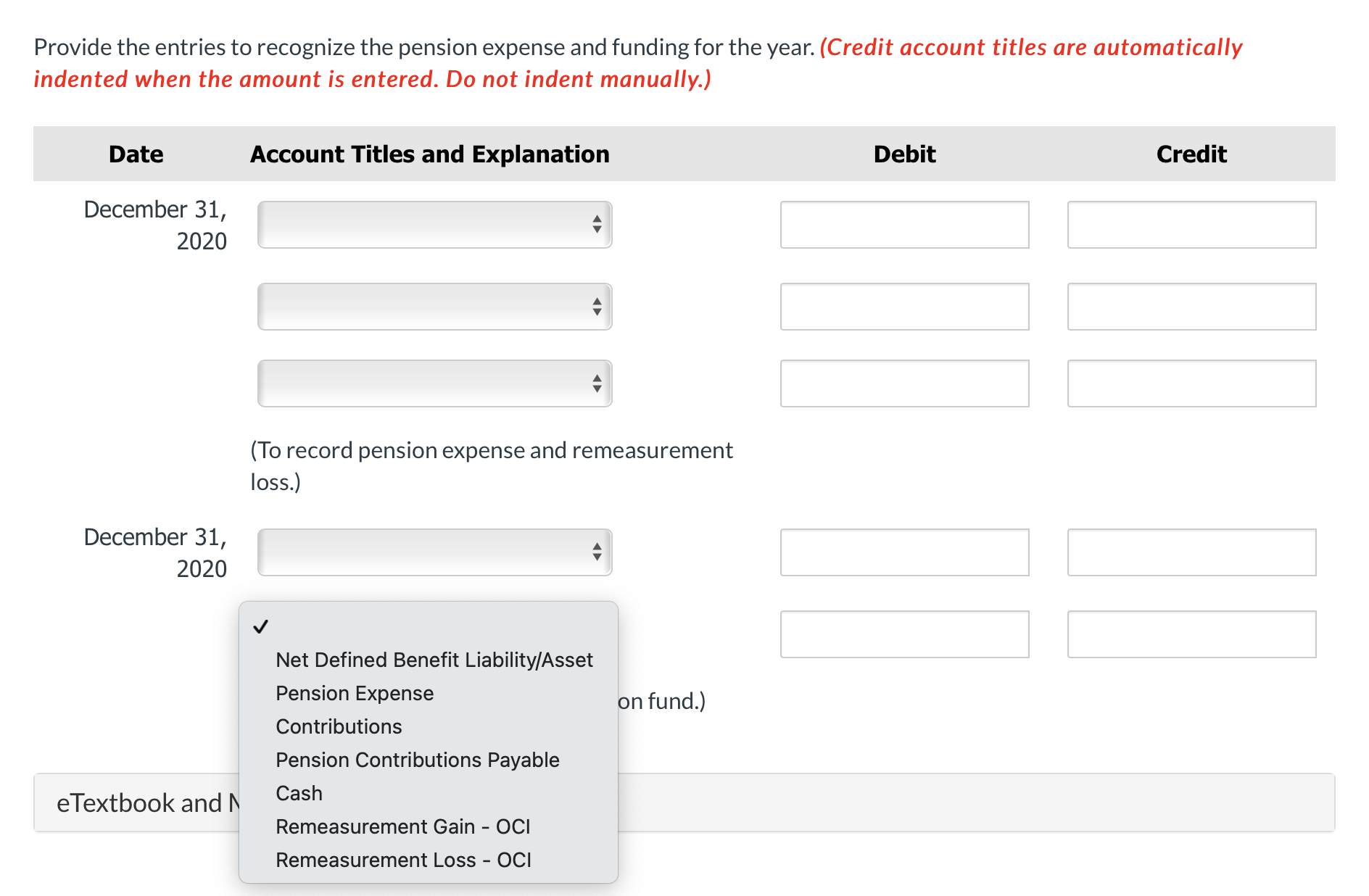This screenshot has height=896, width=1369.
Task: Select Net Defined Benefit Liability/Asset option
Action: click(x=434, y=660)
